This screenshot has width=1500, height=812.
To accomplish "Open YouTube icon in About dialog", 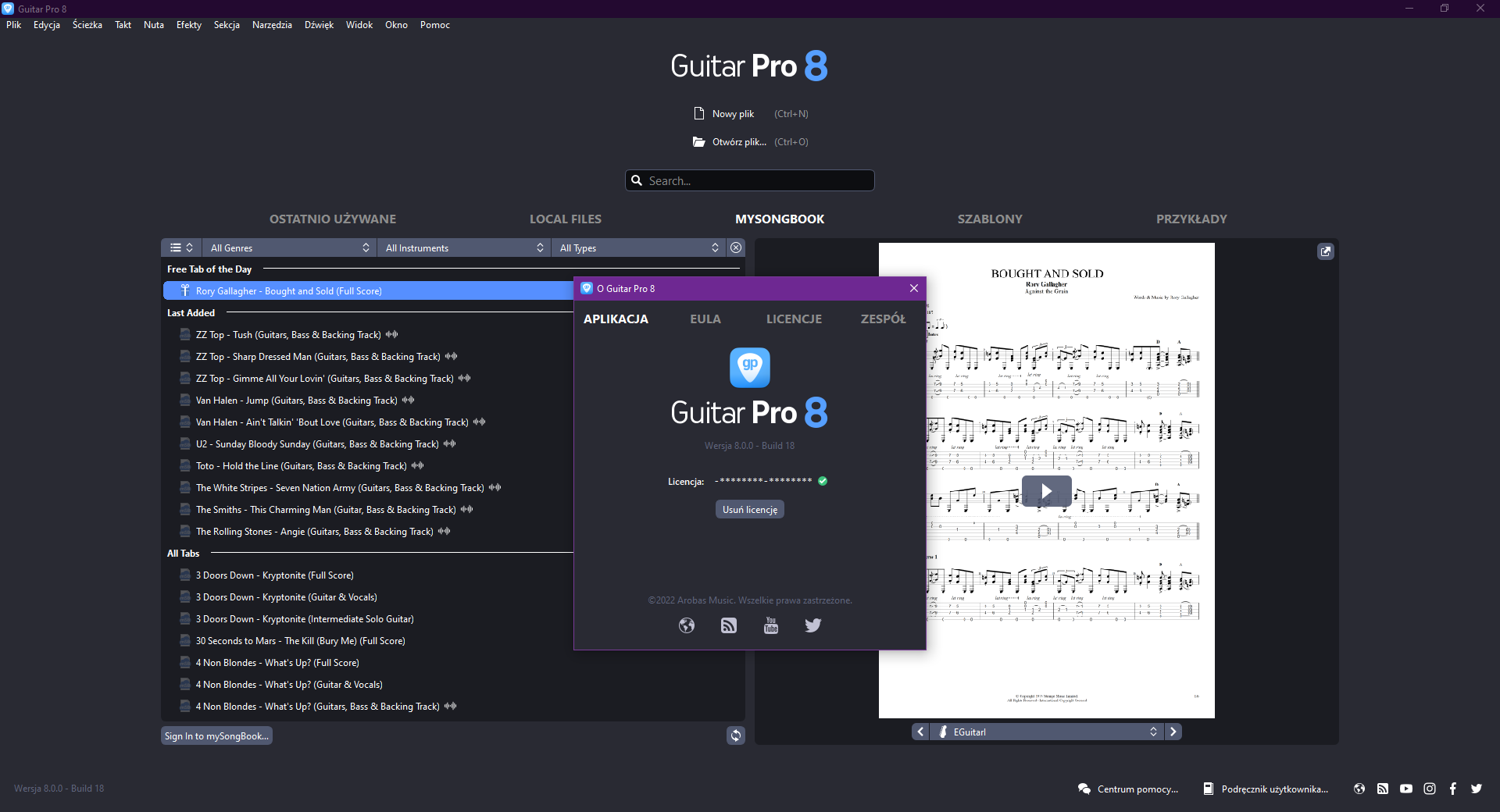I will [771, 625].
